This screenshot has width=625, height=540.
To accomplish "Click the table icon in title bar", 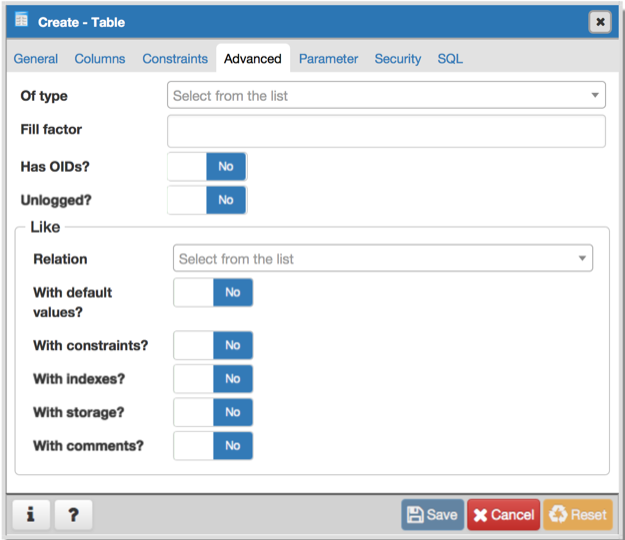I will click(22, 21).
